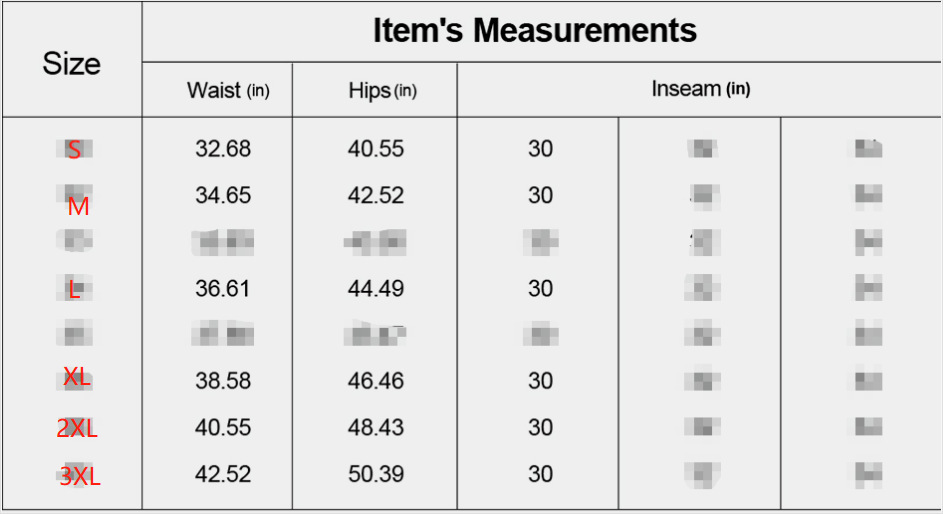Click the Size column header
The image size is (943, 514).
point(71,64)
